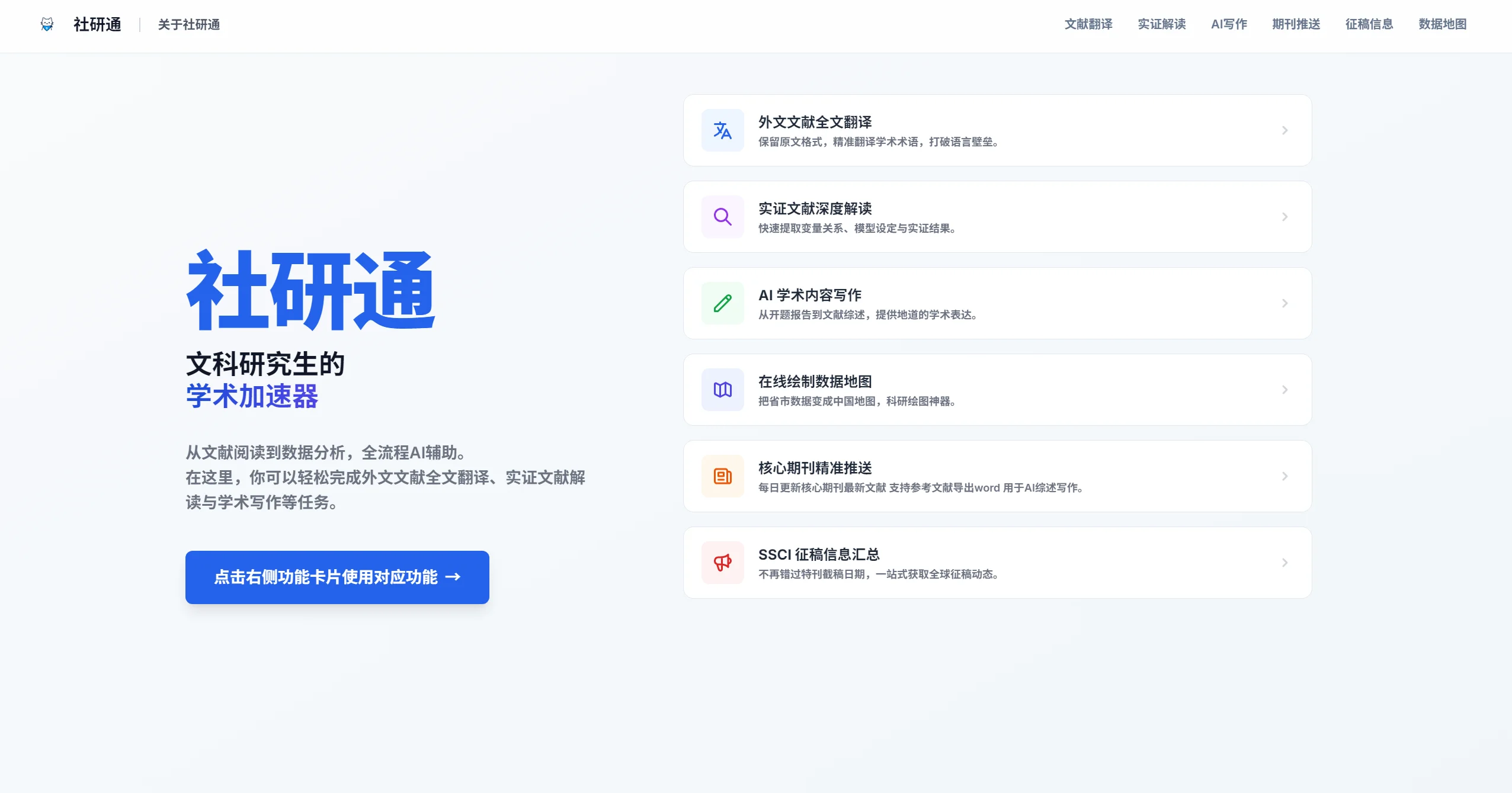Select the orange journal icon for 核心期刊精准推送
The width and height of the screenshot is (1512, 793).
722,476
